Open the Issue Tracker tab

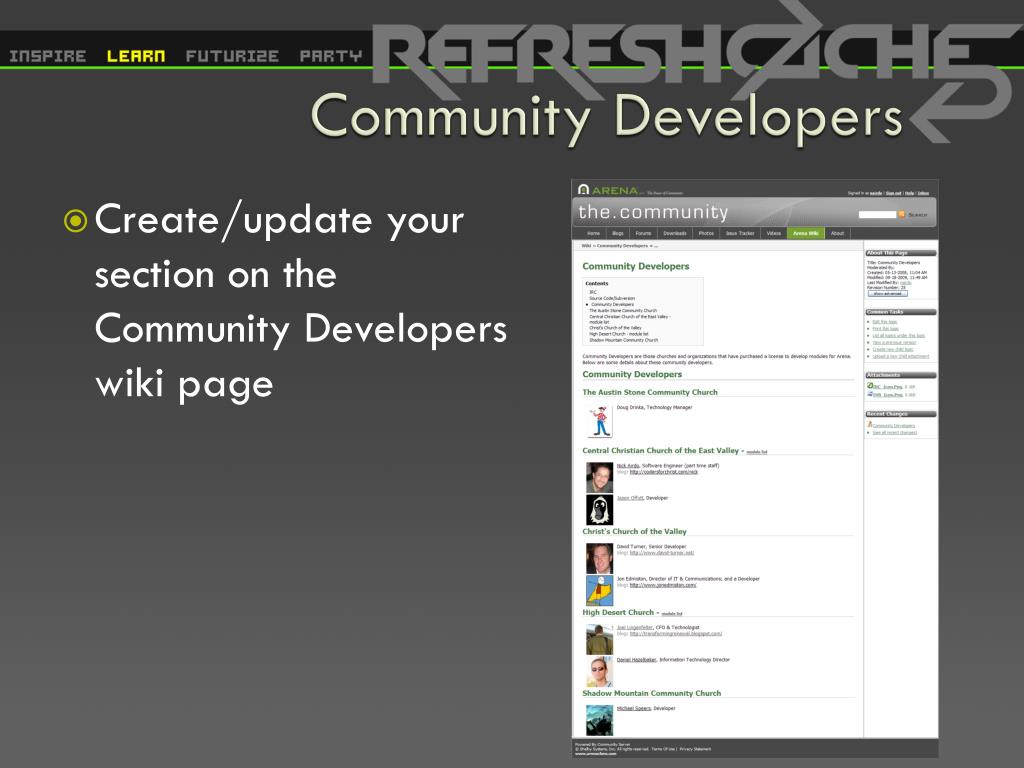pyautogui.click(x=740, y=233)
